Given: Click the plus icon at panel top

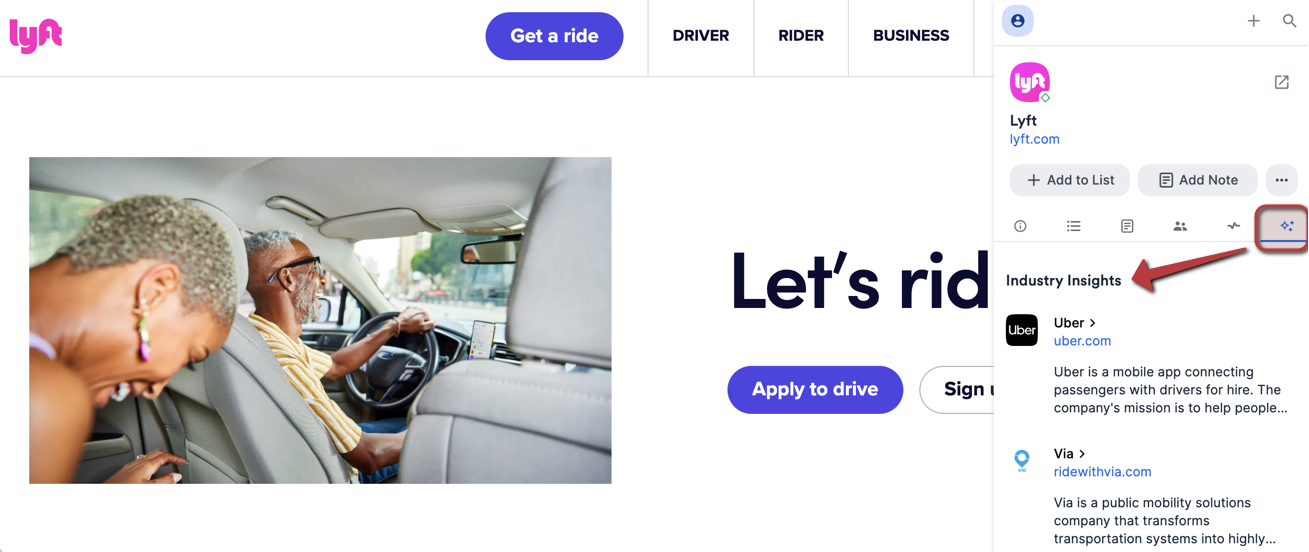Looking at the screenshot, I should (1253, 20).
